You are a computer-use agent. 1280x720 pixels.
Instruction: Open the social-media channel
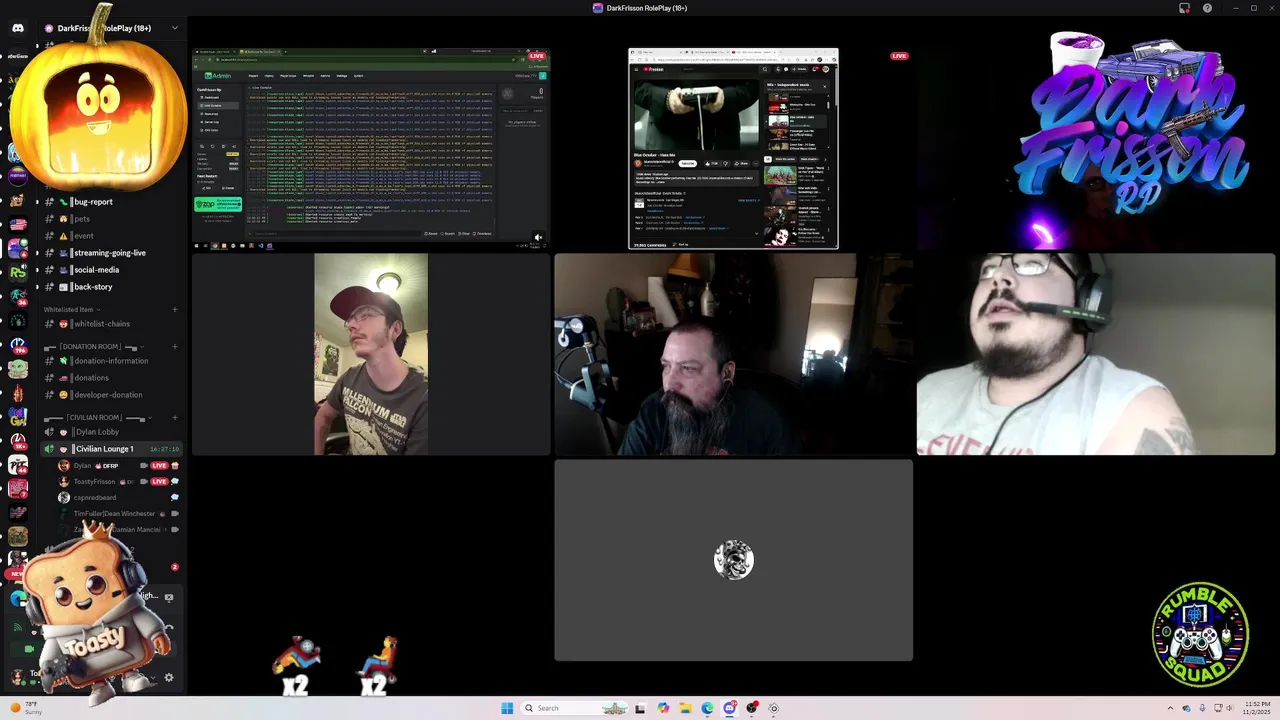point(110,270)
